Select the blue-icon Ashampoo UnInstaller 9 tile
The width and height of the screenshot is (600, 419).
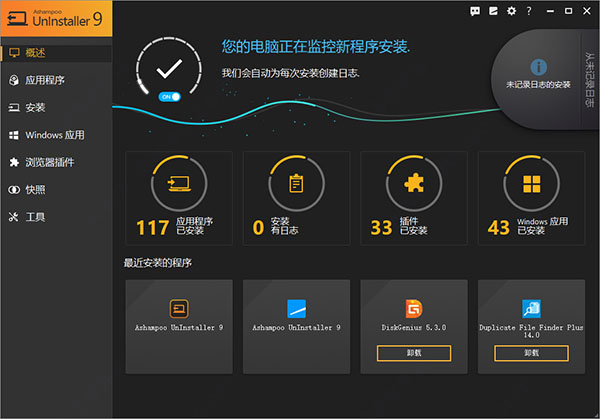click(x=297, y=326)
